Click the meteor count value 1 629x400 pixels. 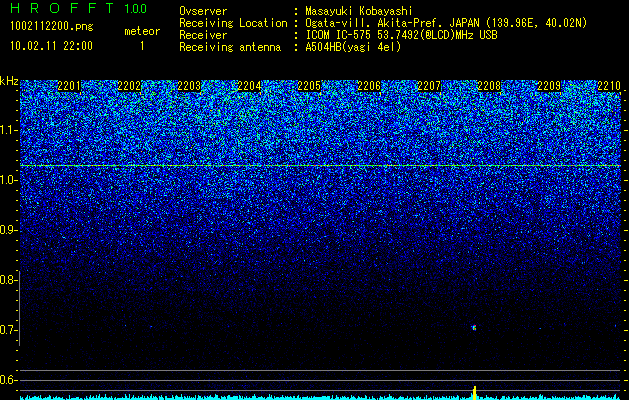142,46
